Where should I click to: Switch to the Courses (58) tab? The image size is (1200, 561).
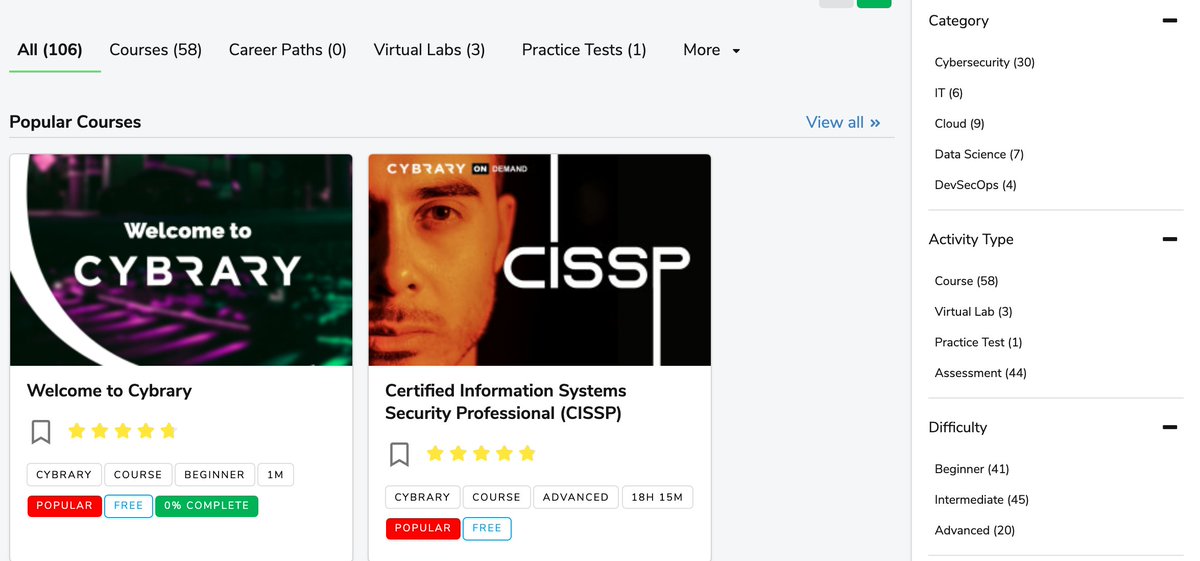point(156,50)
